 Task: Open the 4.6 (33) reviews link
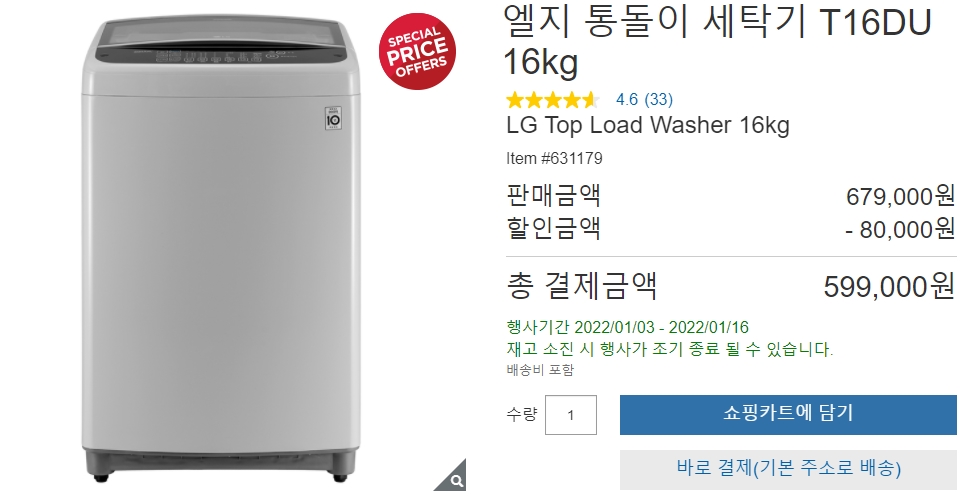(645, 99)
